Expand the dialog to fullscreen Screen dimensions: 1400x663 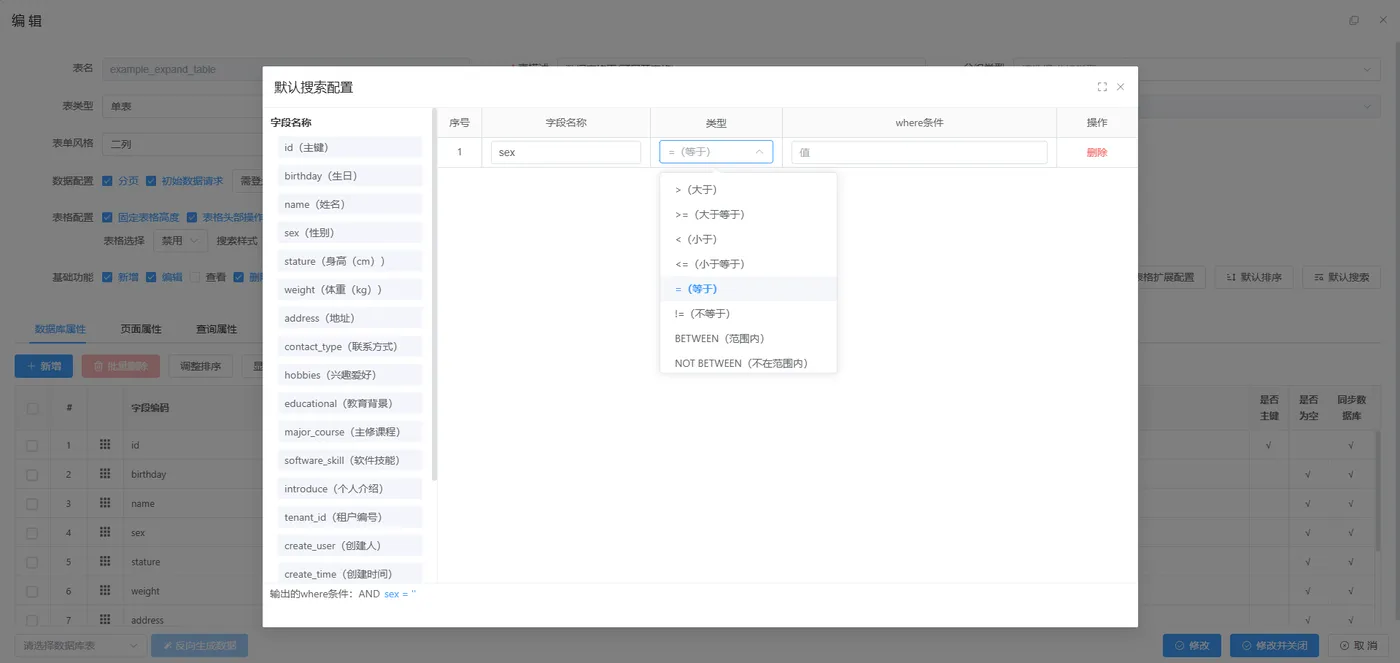(1102, 86)
